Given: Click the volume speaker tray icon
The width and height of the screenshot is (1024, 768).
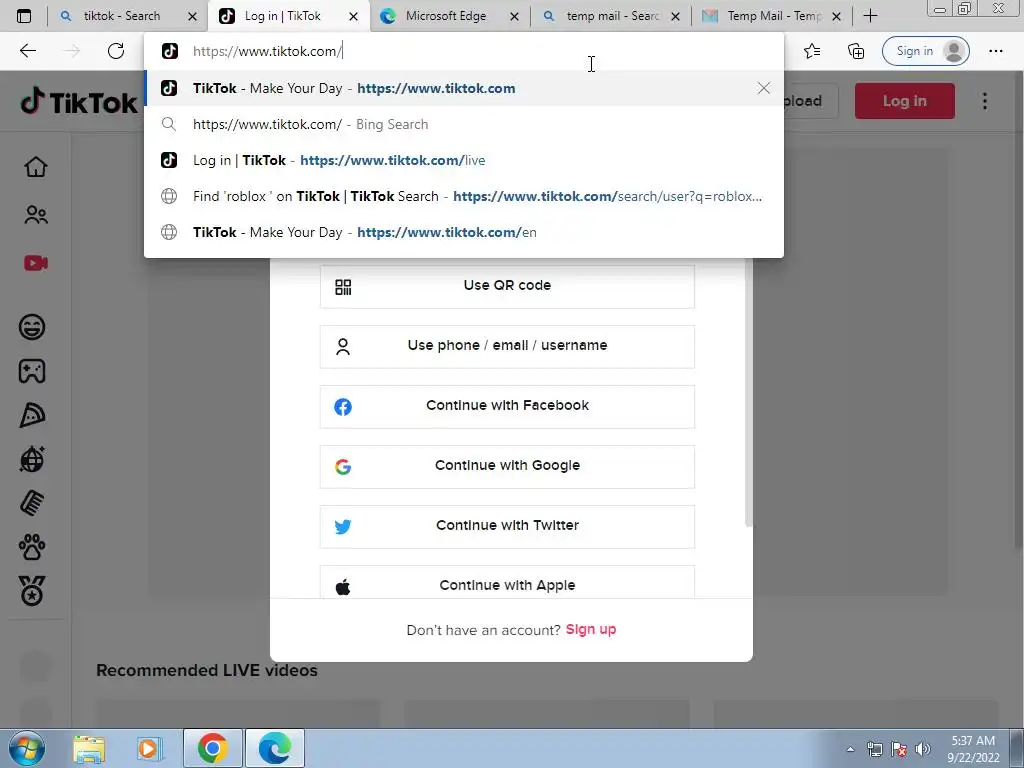Looking at the screenshot, I should 922,749.
